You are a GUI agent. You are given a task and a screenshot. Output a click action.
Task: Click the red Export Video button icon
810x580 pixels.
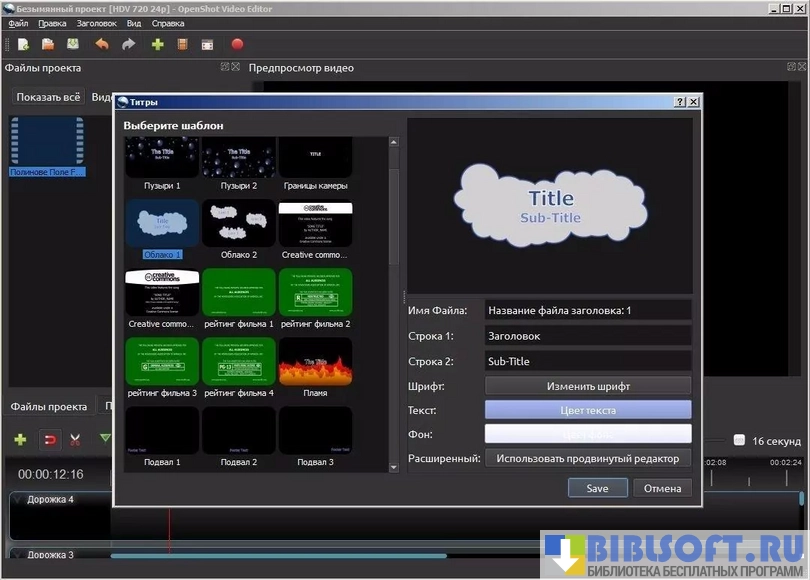237,44
